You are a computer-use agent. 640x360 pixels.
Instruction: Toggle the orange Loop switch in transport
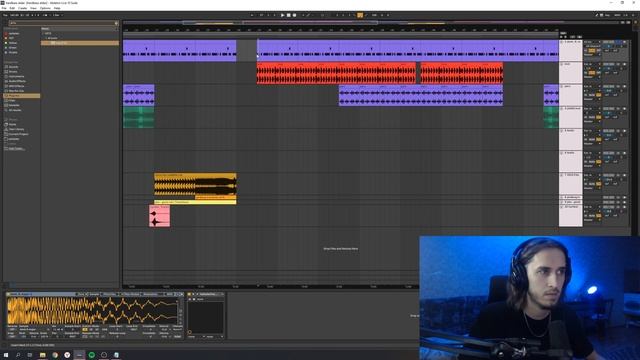coord(360,15)
